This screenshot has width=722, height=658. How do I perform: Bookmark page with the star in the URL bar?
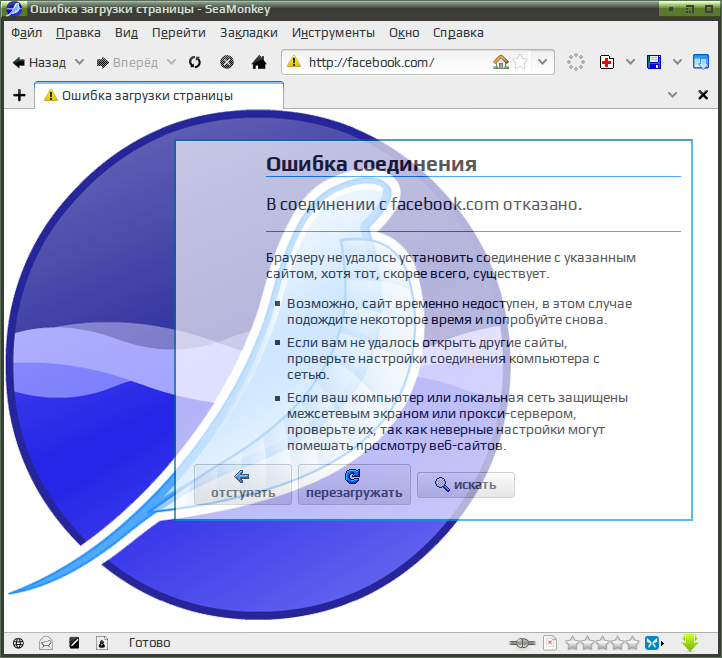[x=520, y=62]
